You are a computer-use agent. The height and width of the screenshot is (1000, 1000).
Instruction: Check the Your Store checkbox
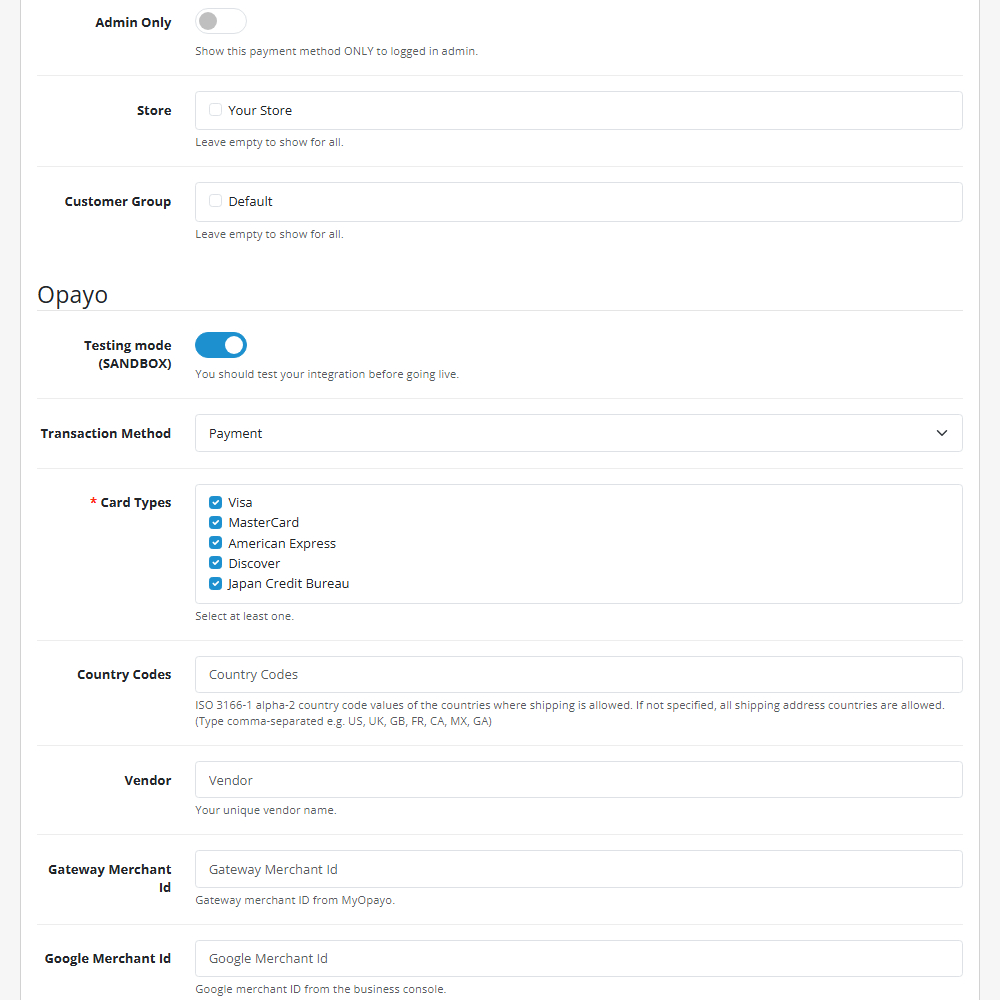[215, 110]
